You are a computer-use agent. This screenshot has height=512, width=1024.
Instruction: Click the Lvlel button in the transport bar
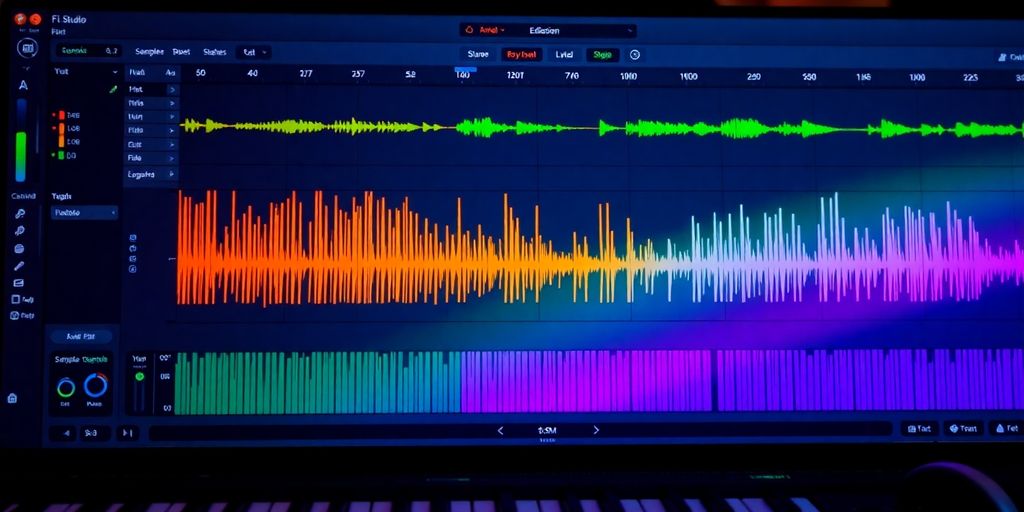click(x=564, y=55)
